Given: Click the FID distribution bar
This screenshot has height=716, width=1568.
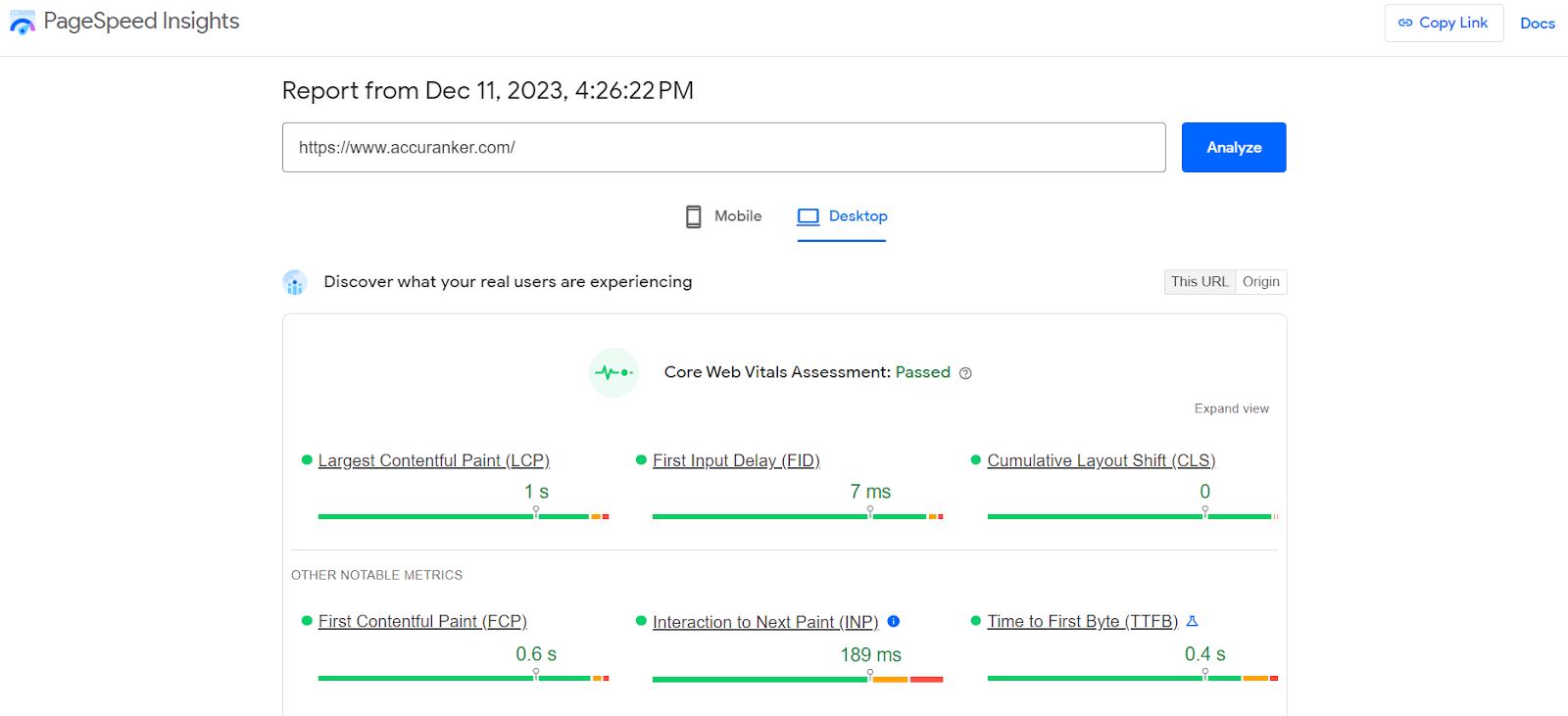Looking at the screenshot, I should pyautogui.click(x=798, y=516).
